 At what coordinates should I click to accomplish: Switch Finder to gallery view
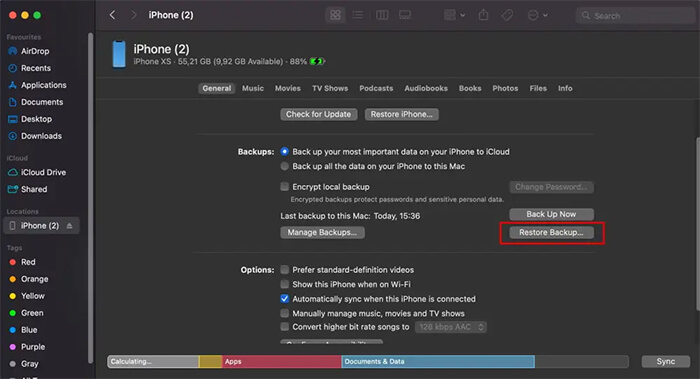coord(405,15)
